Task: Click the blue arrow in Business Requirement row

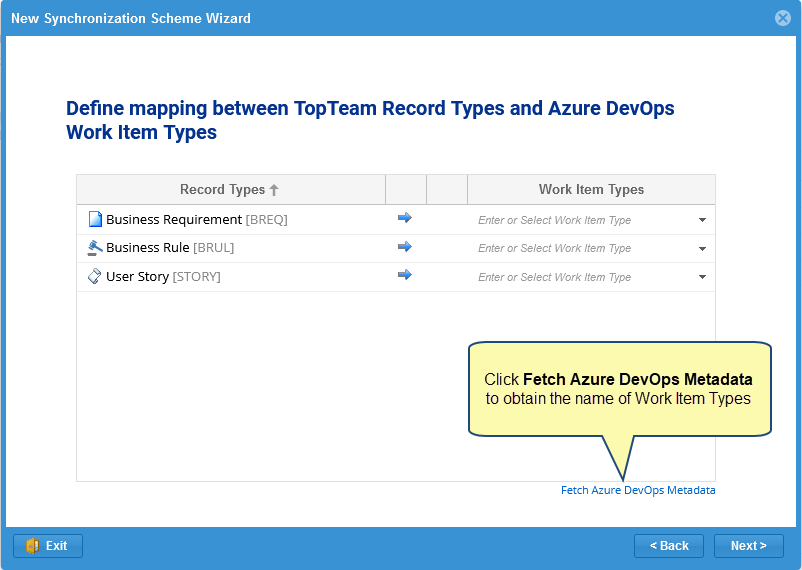Action: click(405, 218)
